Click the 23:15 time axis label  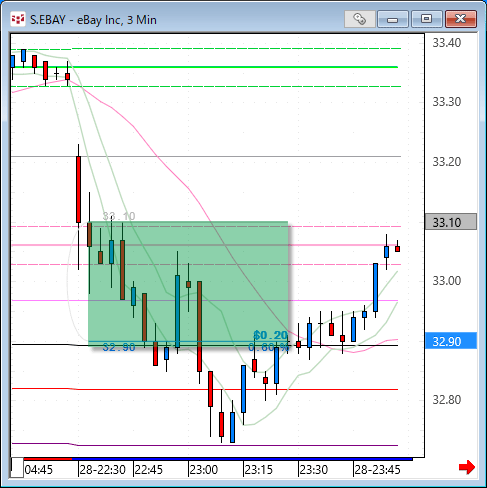point(259,470)
